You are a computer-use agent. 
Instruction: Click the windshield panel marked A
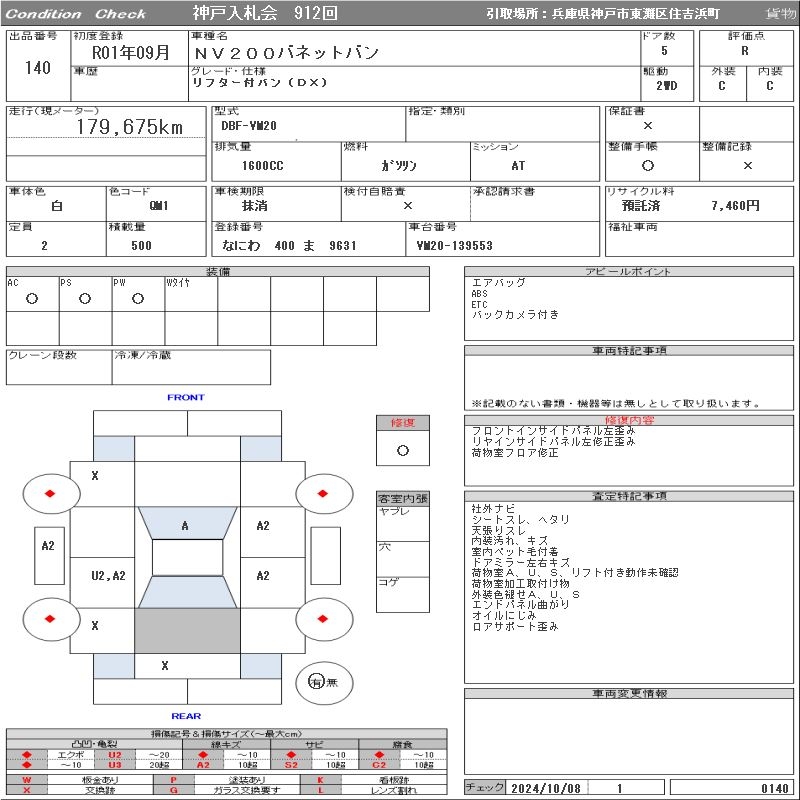click(186, 525)
